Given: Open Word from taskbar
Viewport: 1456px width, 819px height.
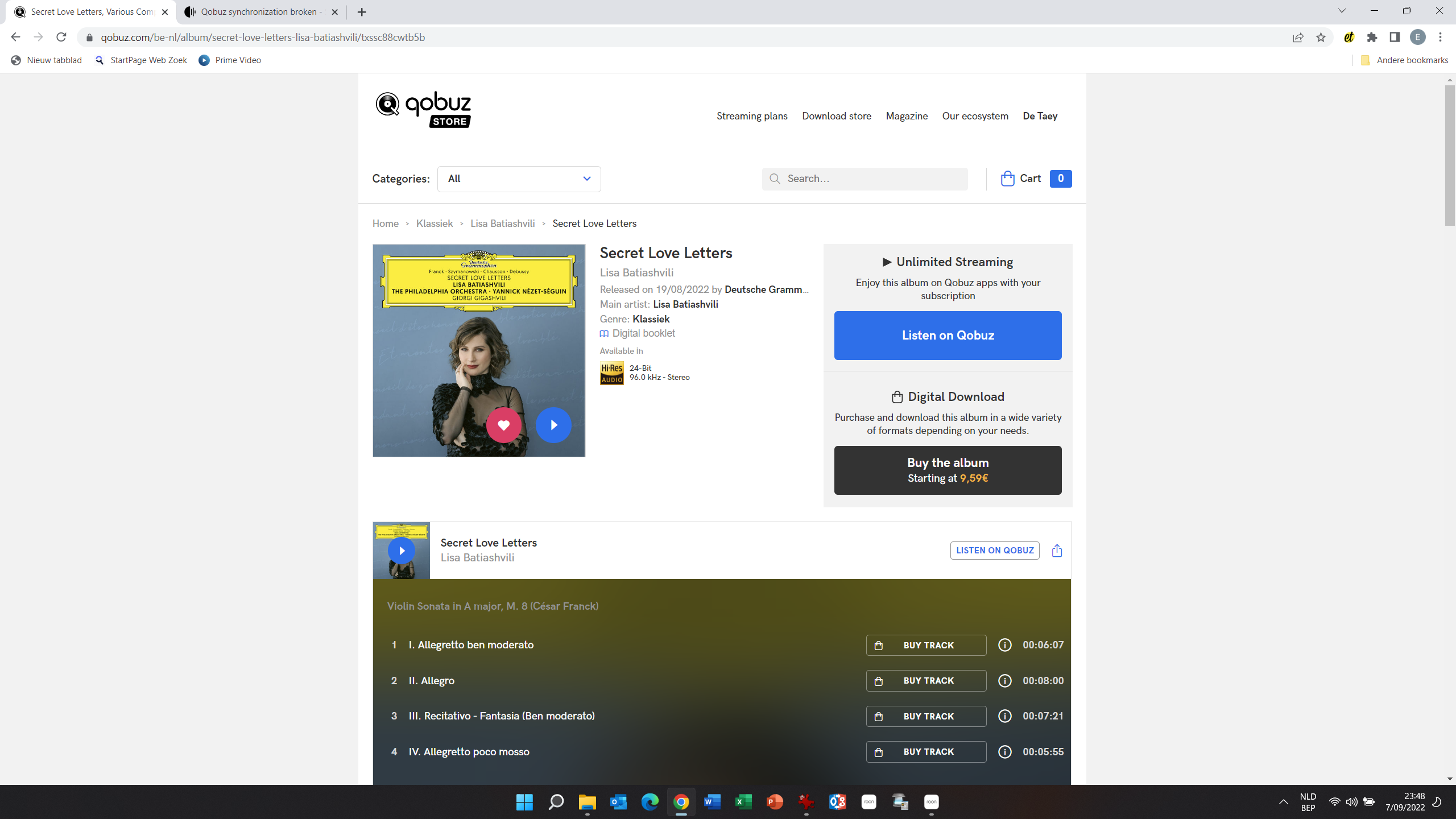Looking at the screenshot, I should click(x=712, y=802).
